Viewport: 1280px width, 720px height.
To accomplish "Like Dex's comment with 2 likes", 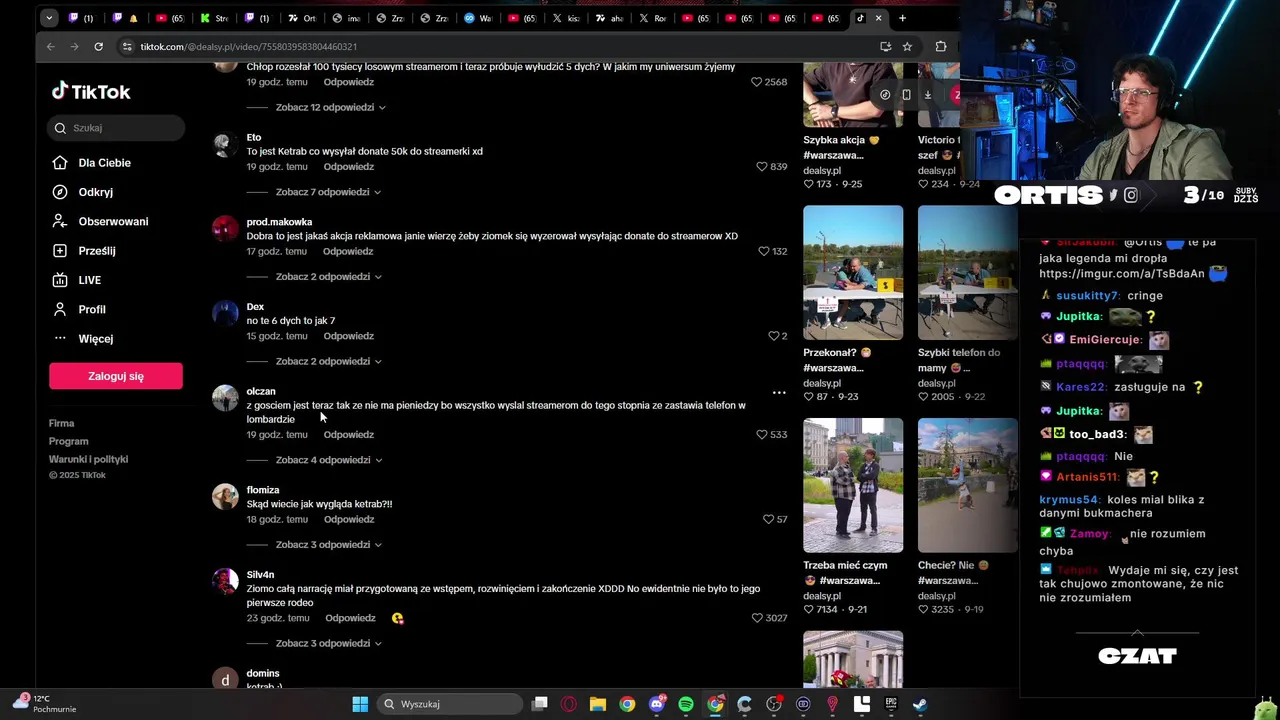I will [x=773, y=336].
